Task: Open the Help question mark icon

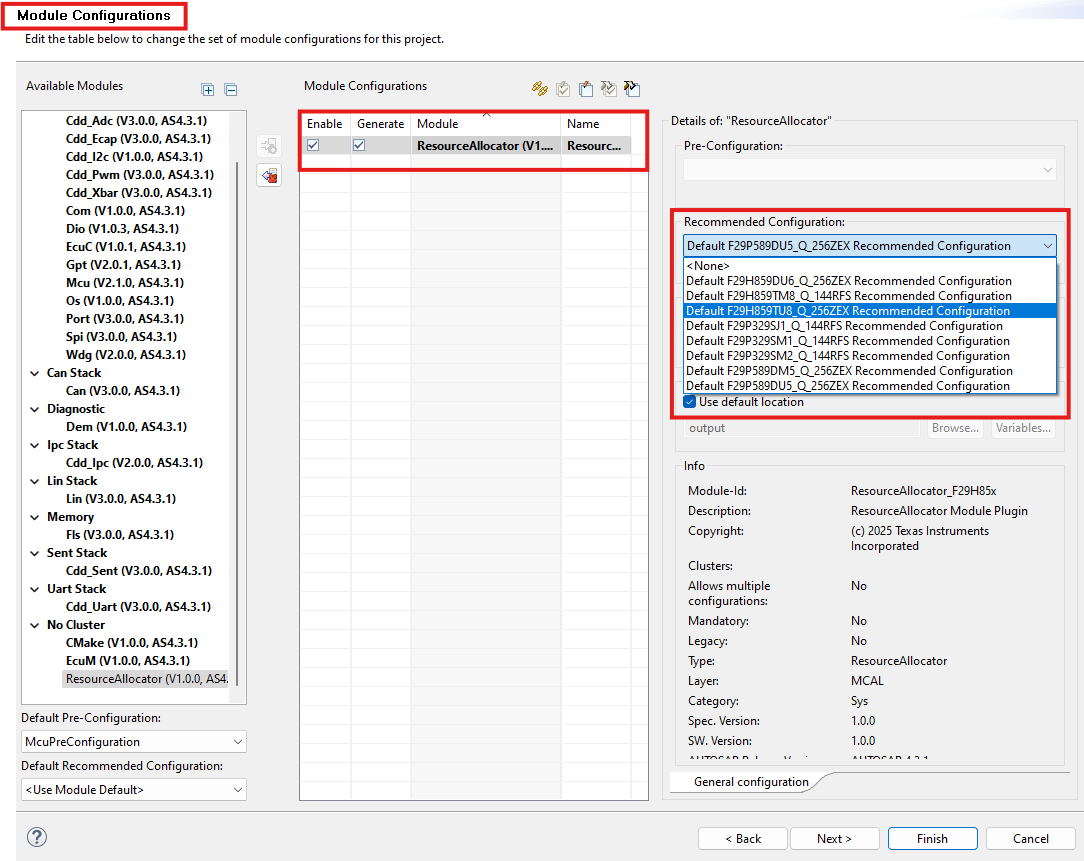Action: click(x=37, y=837)
